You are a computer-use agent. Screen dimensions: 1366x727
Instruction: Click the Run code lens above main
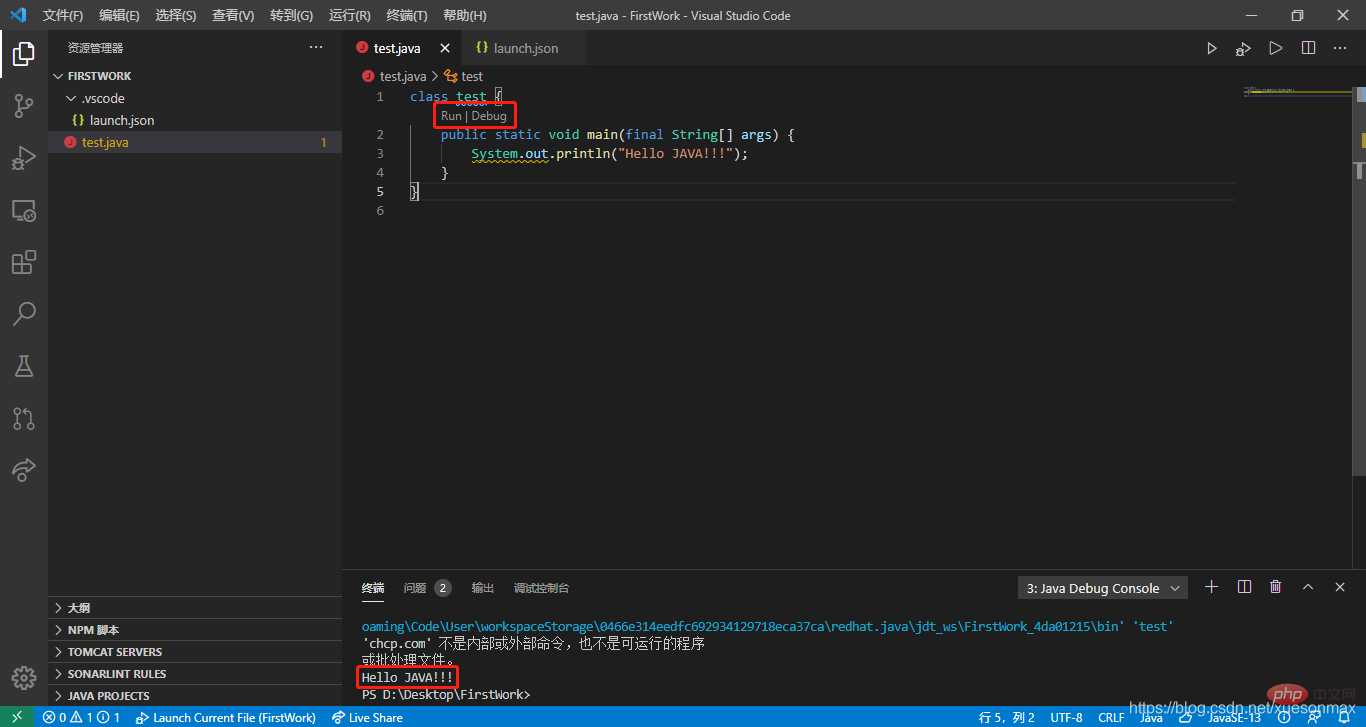(x=451, y=116)
